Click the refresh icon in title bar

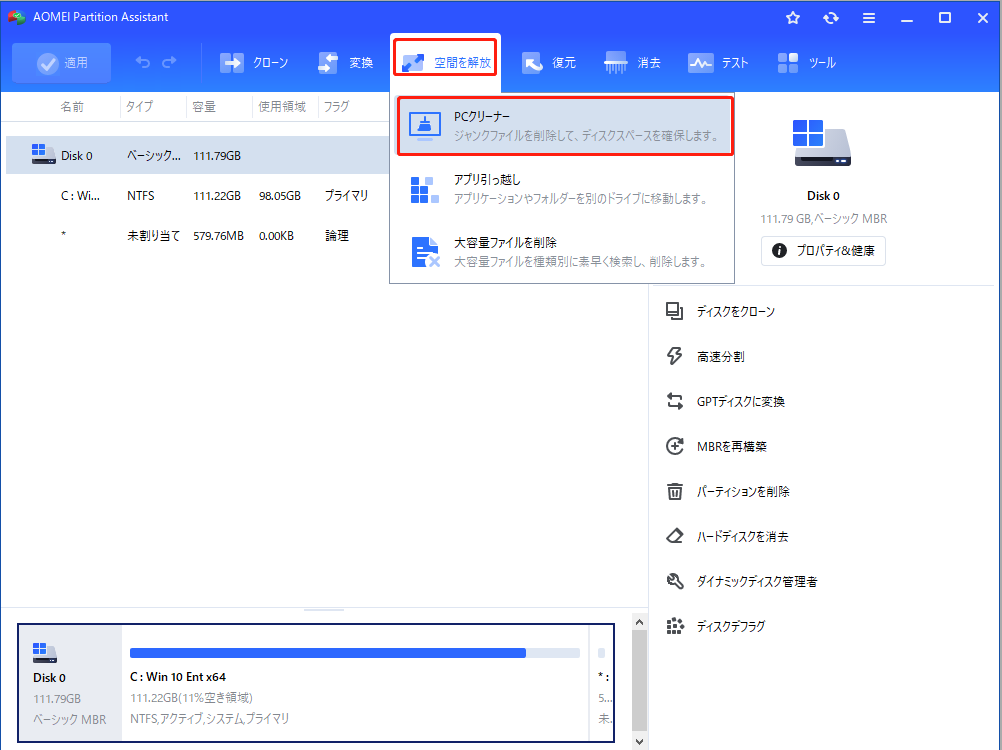(831, 18)
